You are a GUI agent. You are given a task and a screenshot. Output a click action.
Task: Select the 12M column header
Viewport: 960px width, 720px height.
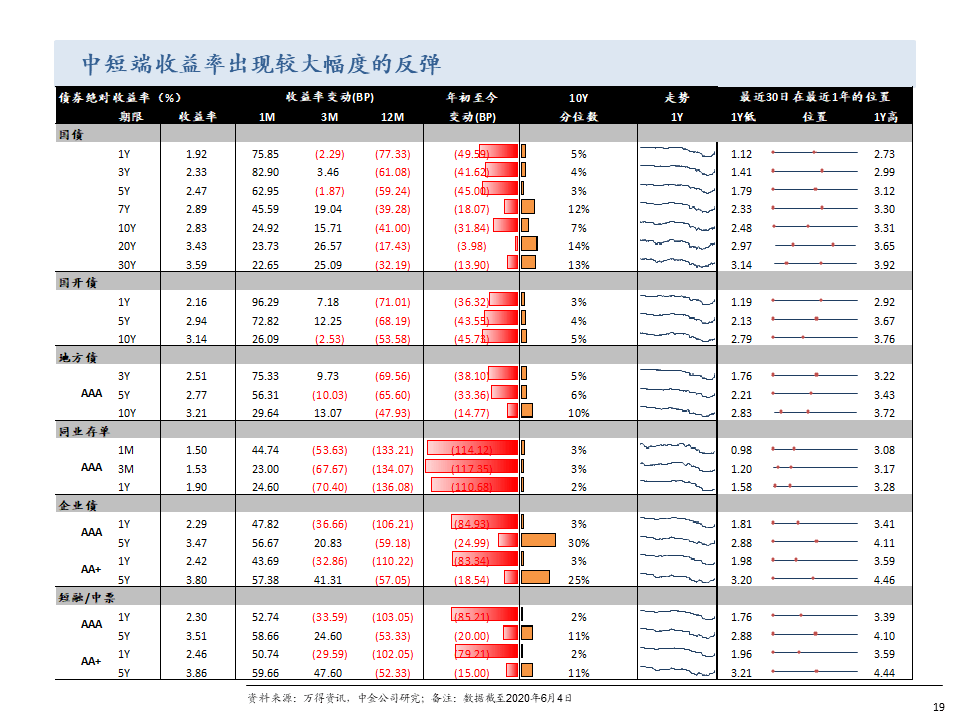[392, 117]
